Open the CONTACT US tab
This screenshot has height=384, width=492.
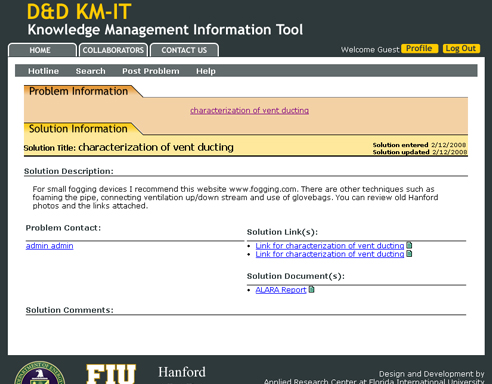point(184,50)
